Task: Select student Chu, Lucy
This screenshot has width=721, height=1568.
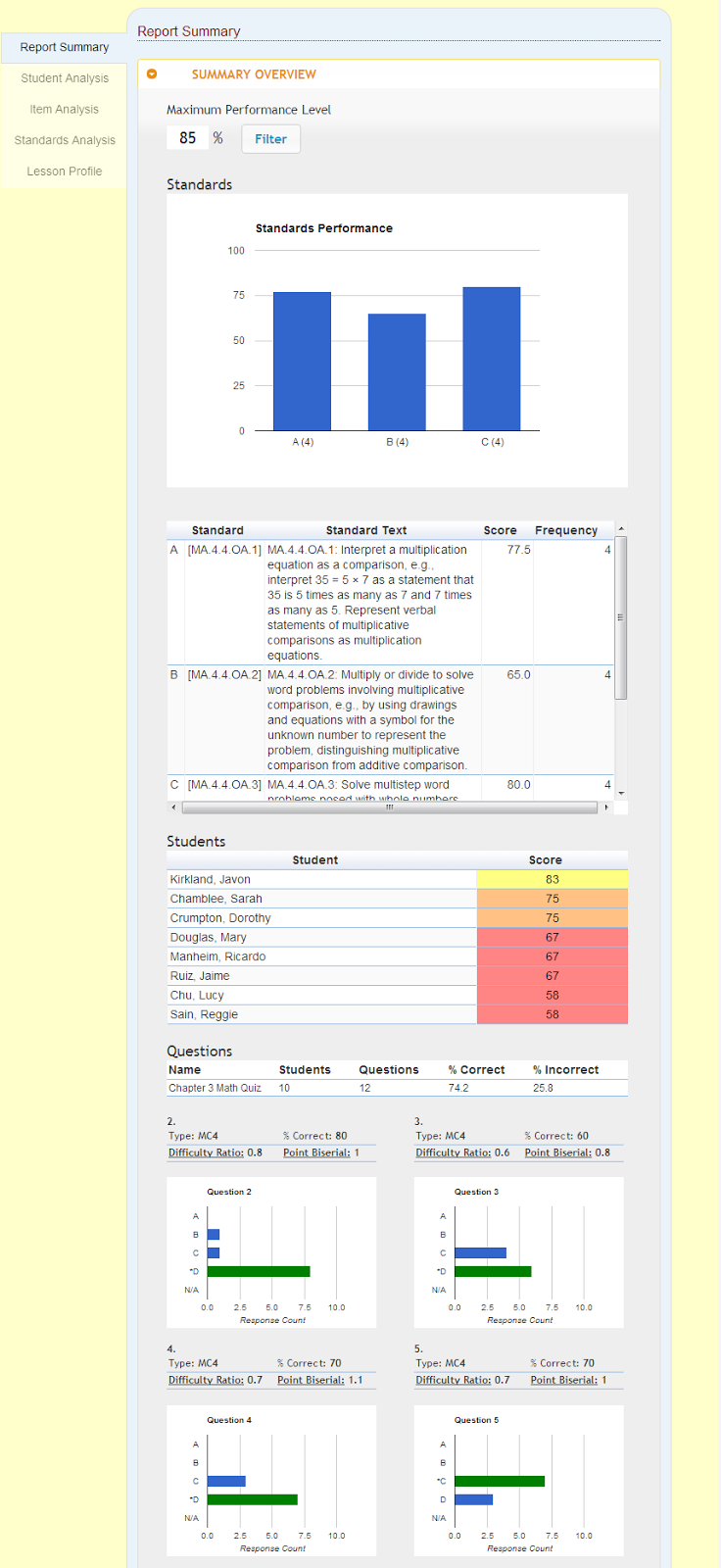Action: point(321,996)
